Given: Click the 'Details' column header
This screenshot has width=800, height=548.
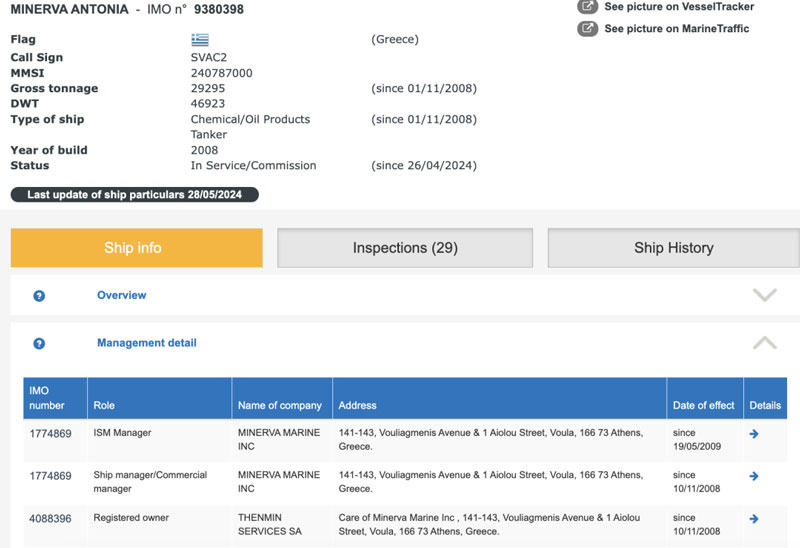Looking at the screenshot, I should click(765, 398).
